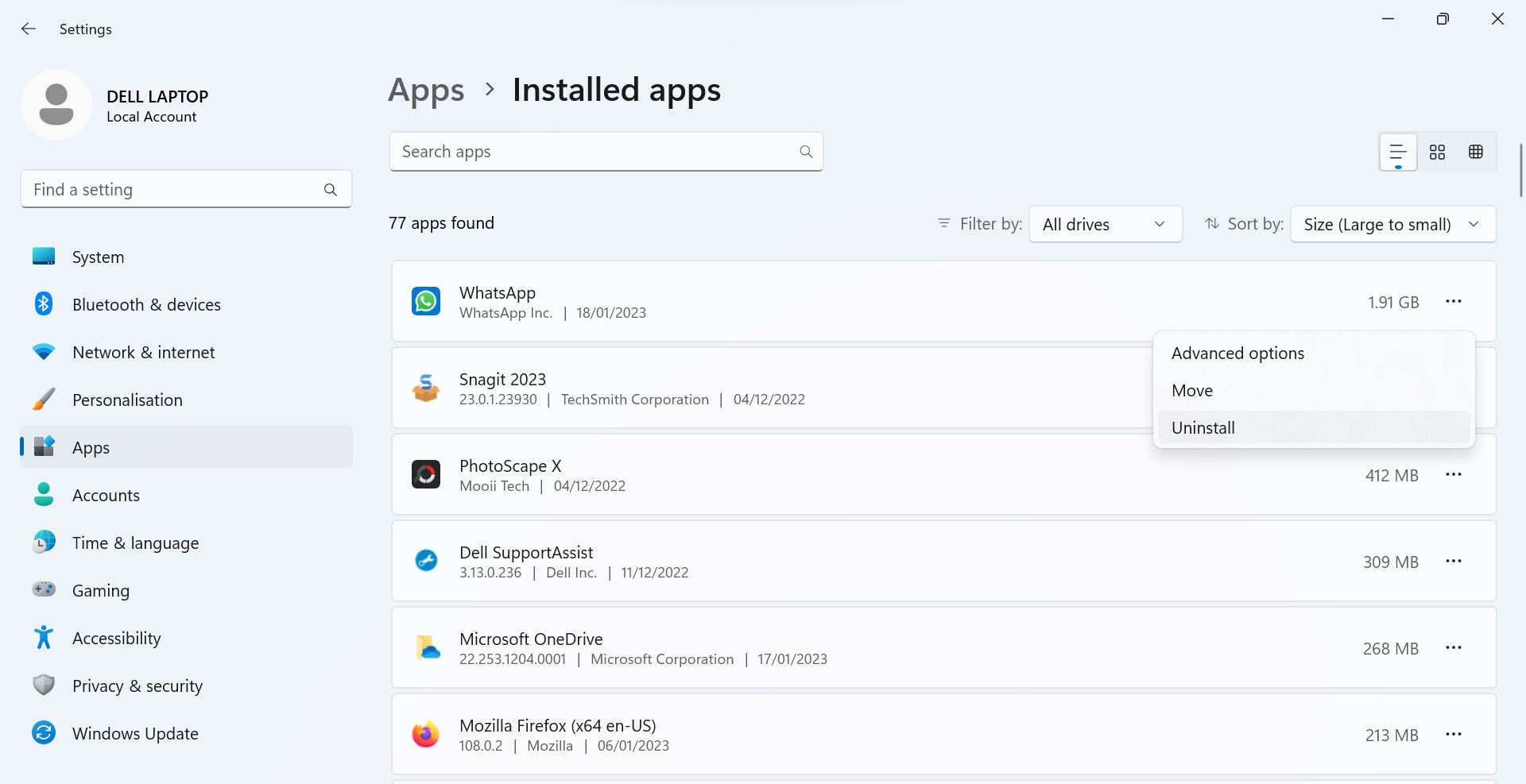This screenshot has width=1526, height=784.
Task: Click the Firefox 213 MB size
Action: point(1392,736)
